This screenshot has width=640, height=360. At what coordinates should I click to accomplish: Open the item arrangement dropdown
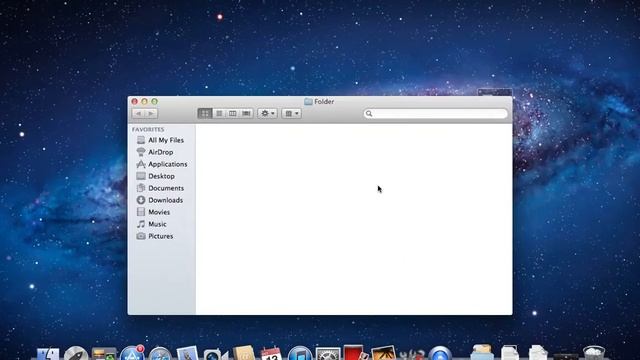(291, 113)
